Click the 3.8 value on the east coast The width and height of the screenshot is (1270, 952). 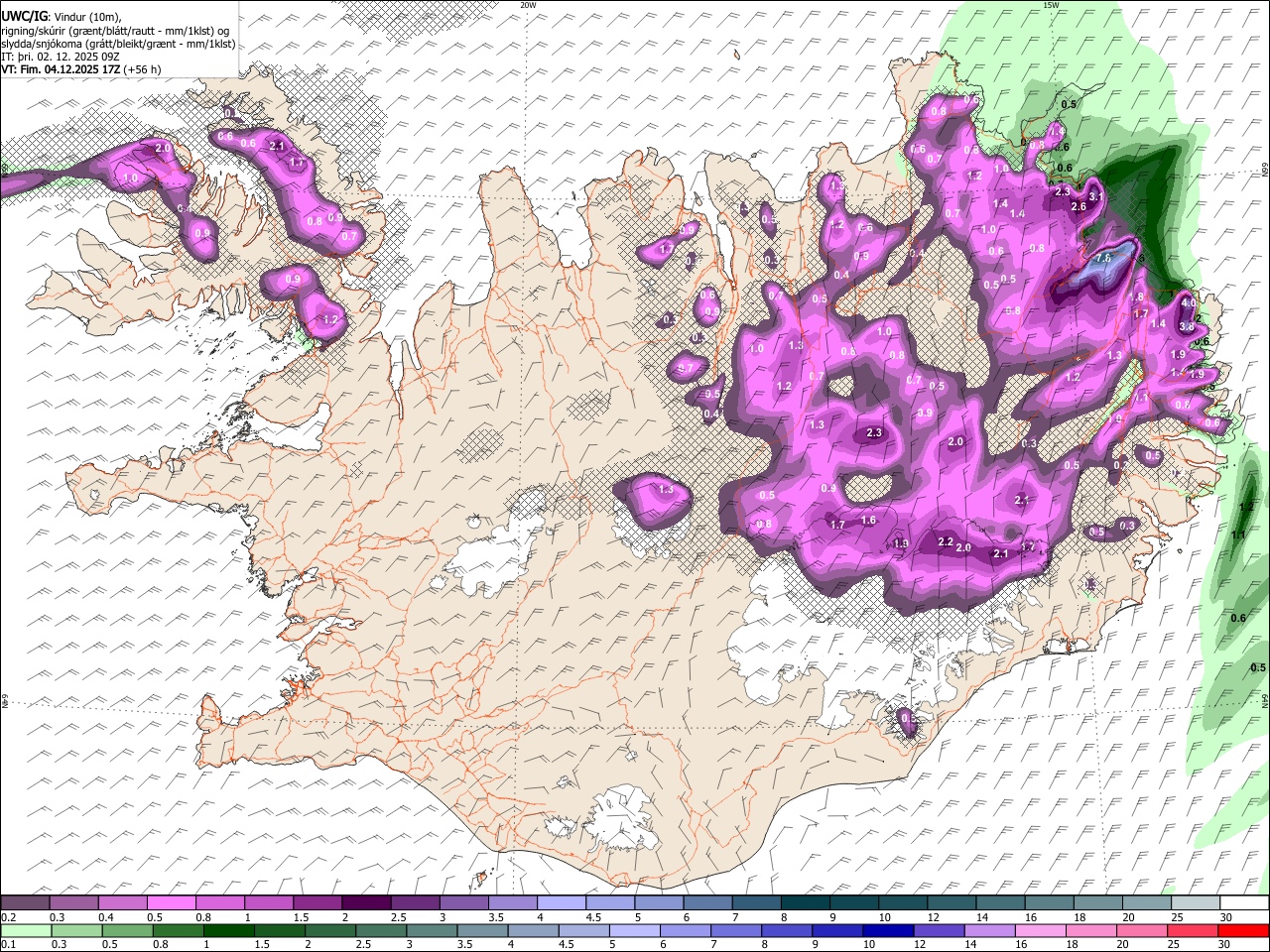(1186, 326)
